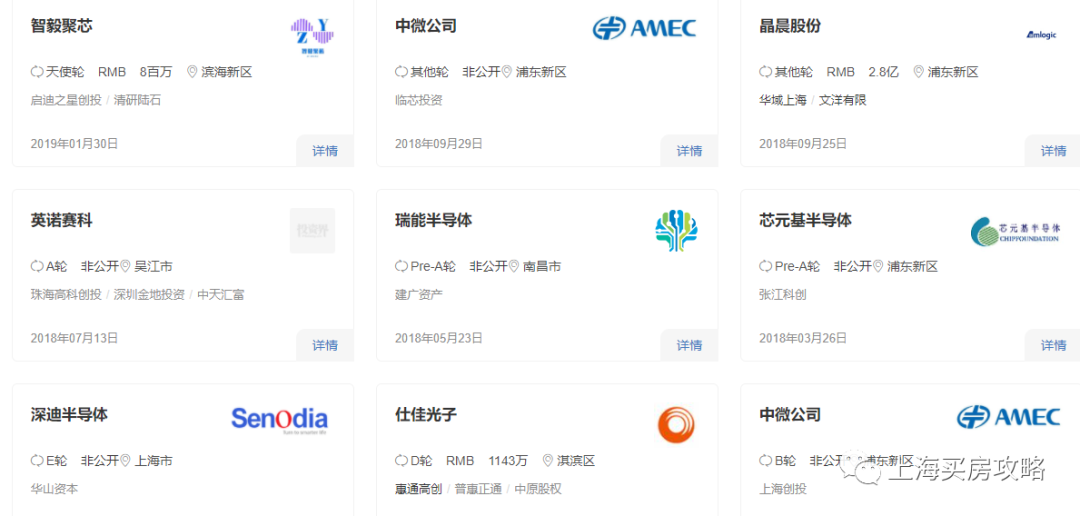This screenshot has width=1080, height=516.
Task: Select investor 启迪之星创投
Action: 65,101
